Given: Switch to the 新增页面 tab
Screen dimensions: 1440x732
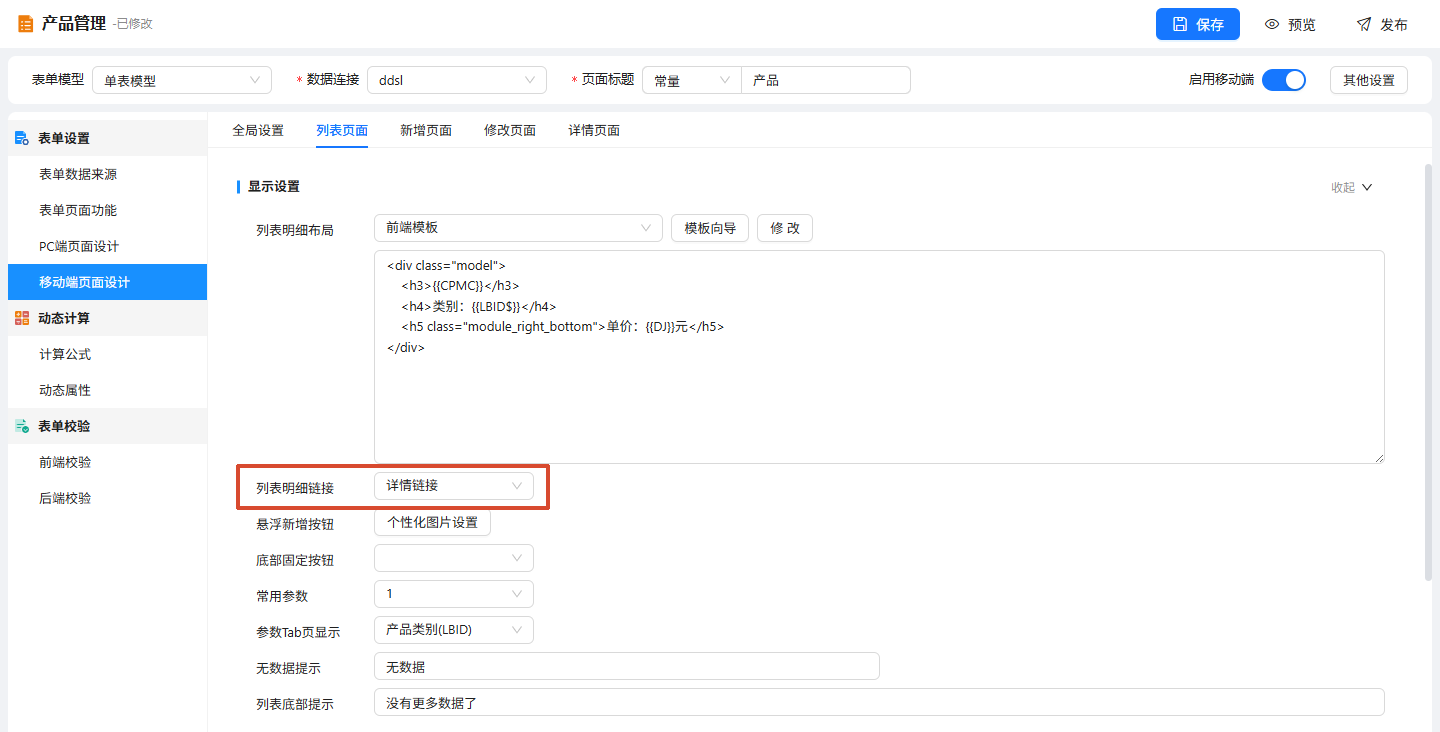Looking at the screenshot, I should click(x=426, y=130).
